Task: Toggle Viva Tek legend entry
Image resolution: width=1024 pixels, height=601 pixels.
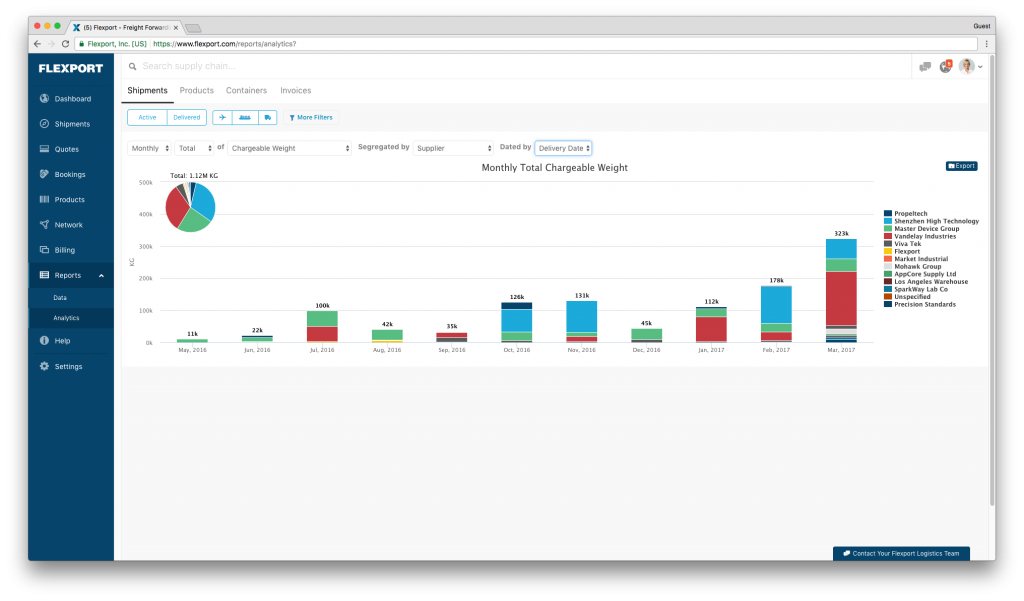Action: 903,244
